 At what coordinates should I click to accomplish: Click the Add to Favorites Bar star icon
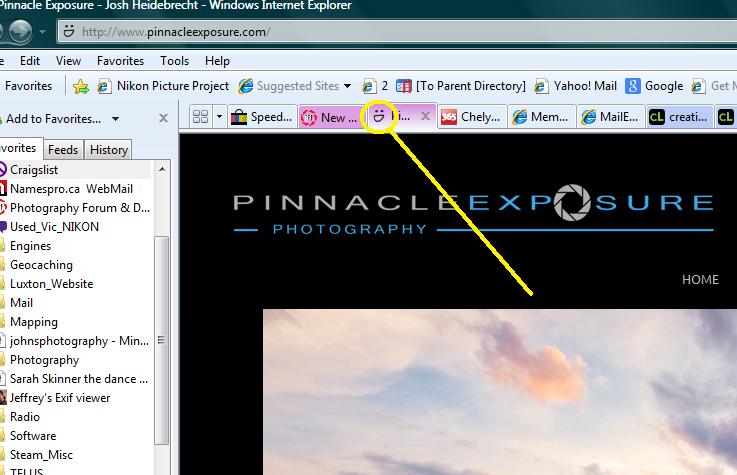[x=81, y=86]
